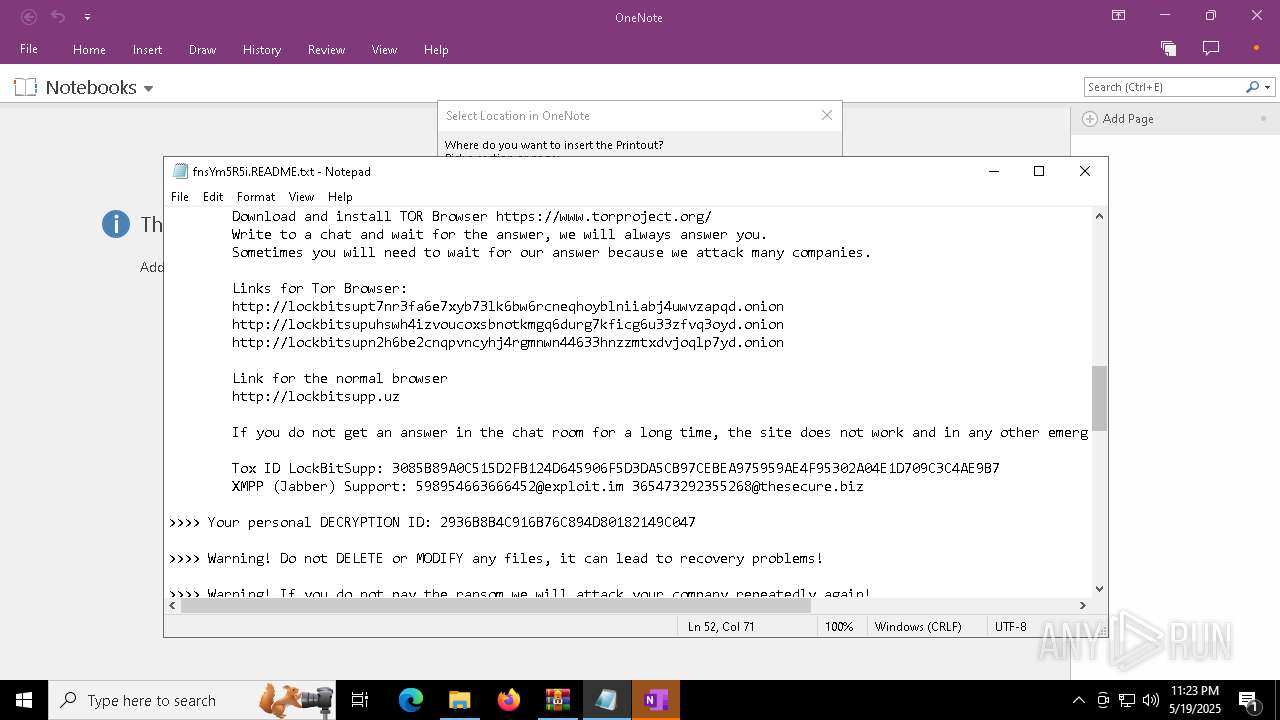The image size is (1280, 720).
Task: Open the notification center icon
Action: (1248, 700)
